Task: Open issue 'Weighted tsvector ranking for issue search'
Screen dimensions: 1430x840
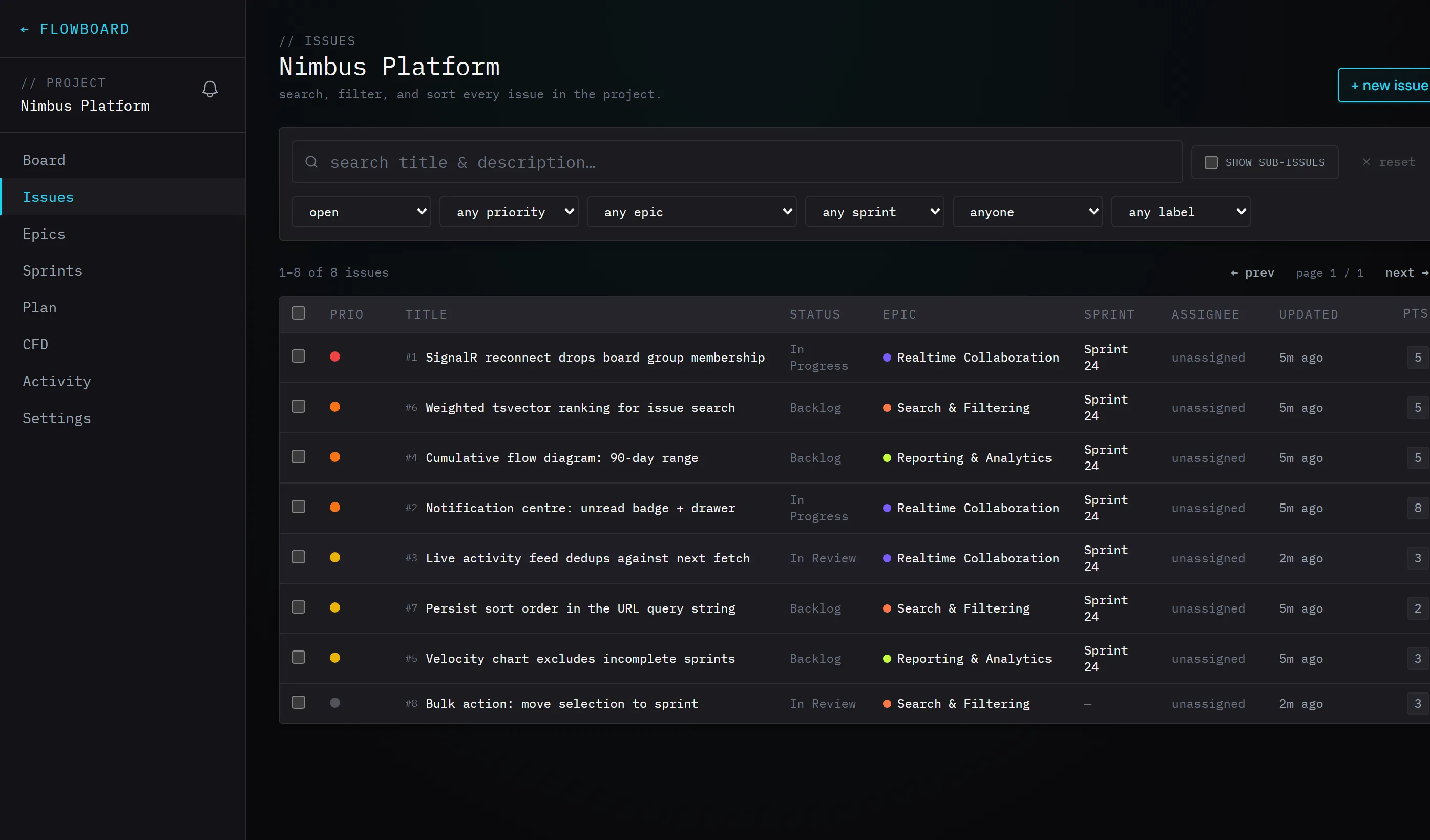Action: [x=580, y=408]
